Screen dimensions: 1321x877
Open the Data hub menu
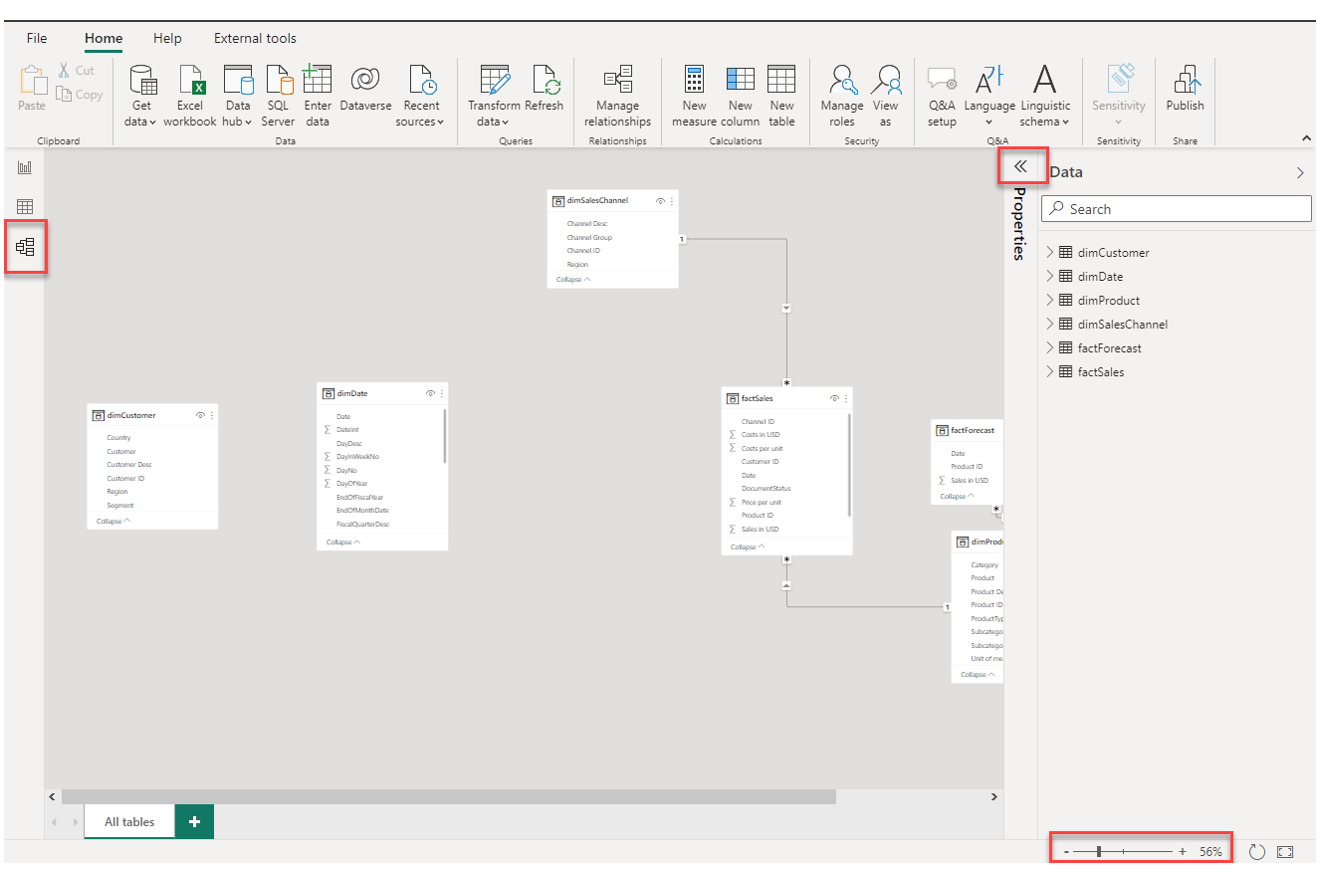pyautogui.click(x=238, y=97)
